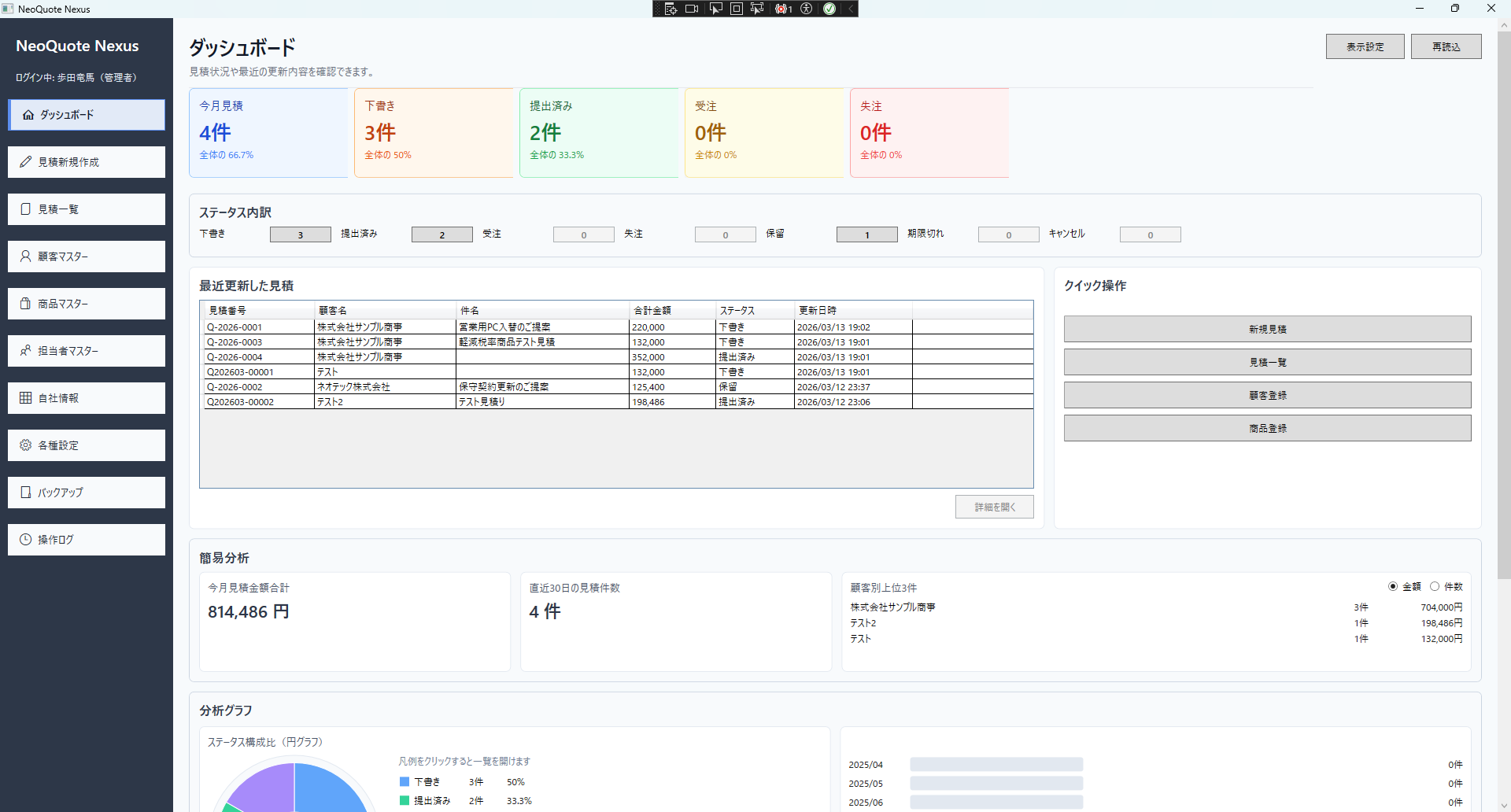Sort by the 顧客名 column header
Viewport: 1511px width, 812px height.
point(385,310)
